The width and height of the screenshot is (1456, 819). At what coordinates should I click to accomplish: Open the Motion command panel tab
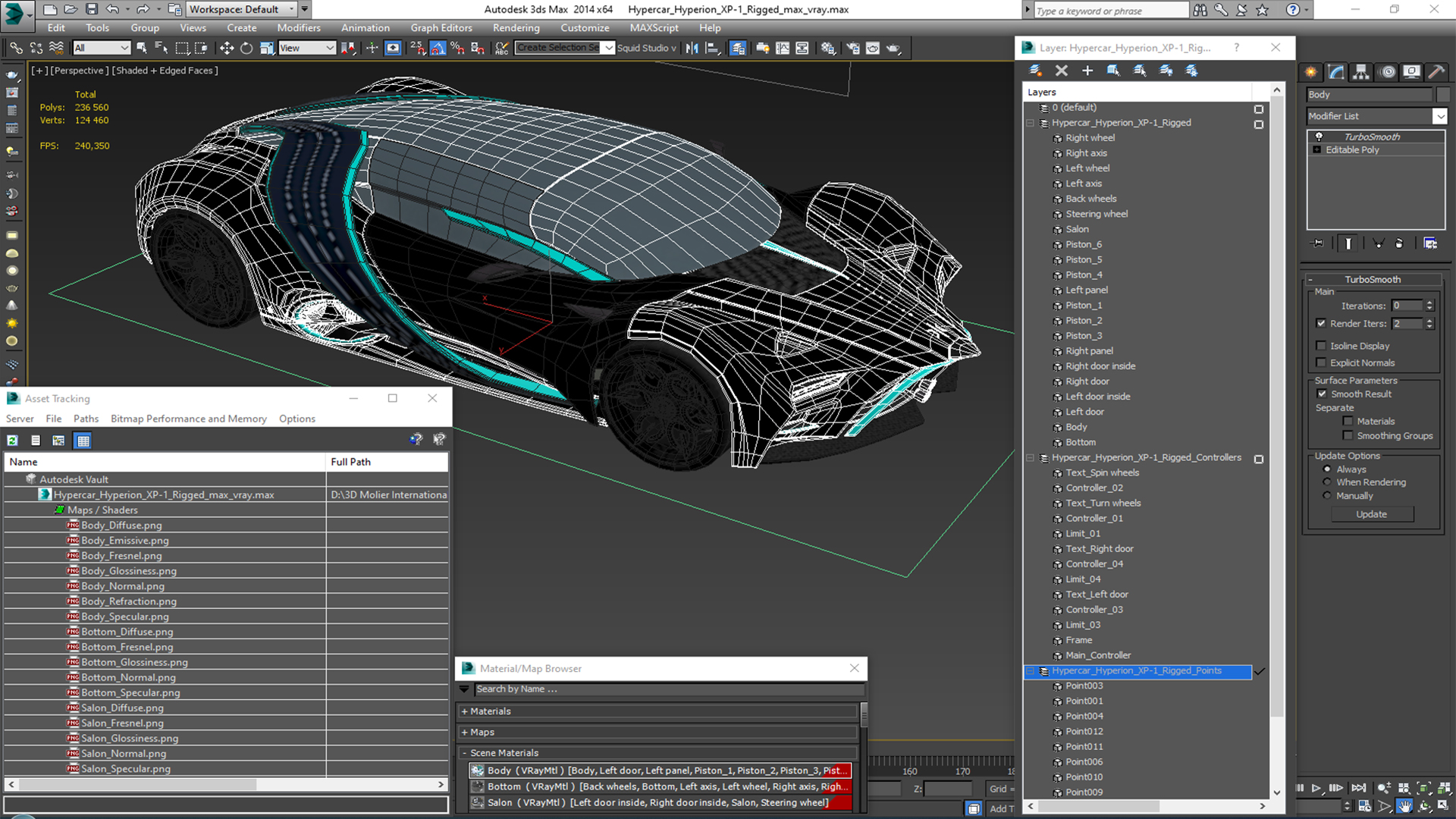tap(1387, 72)
